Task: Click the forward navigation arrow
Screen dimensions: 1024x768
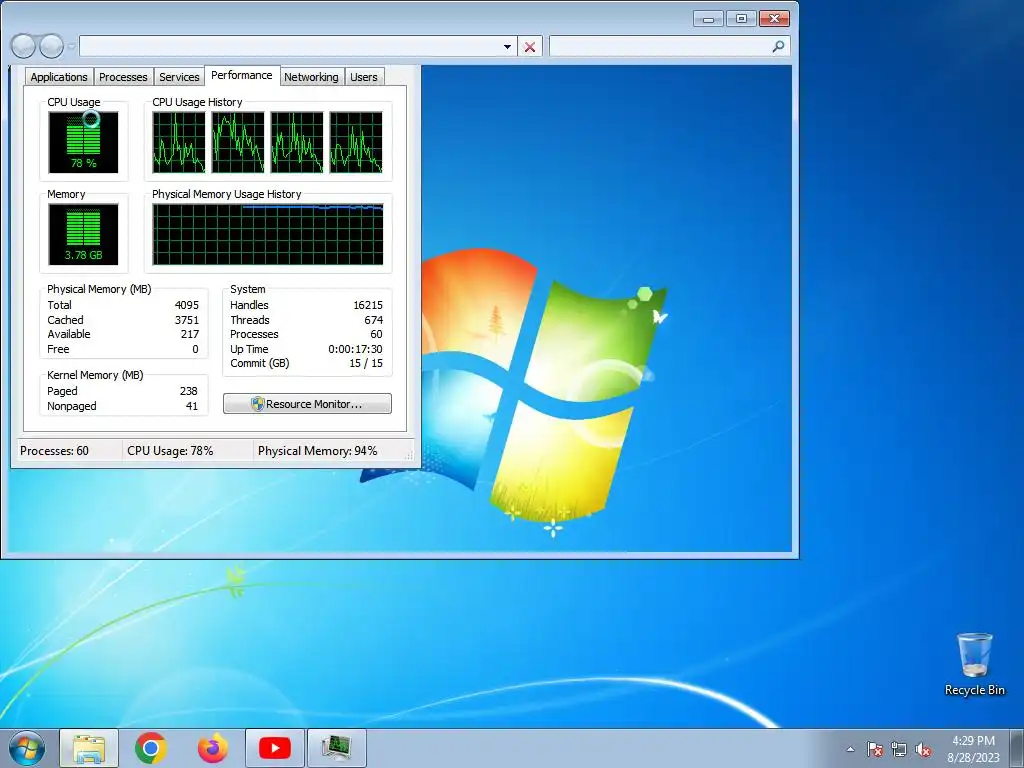Action: (x=52, y=46)
